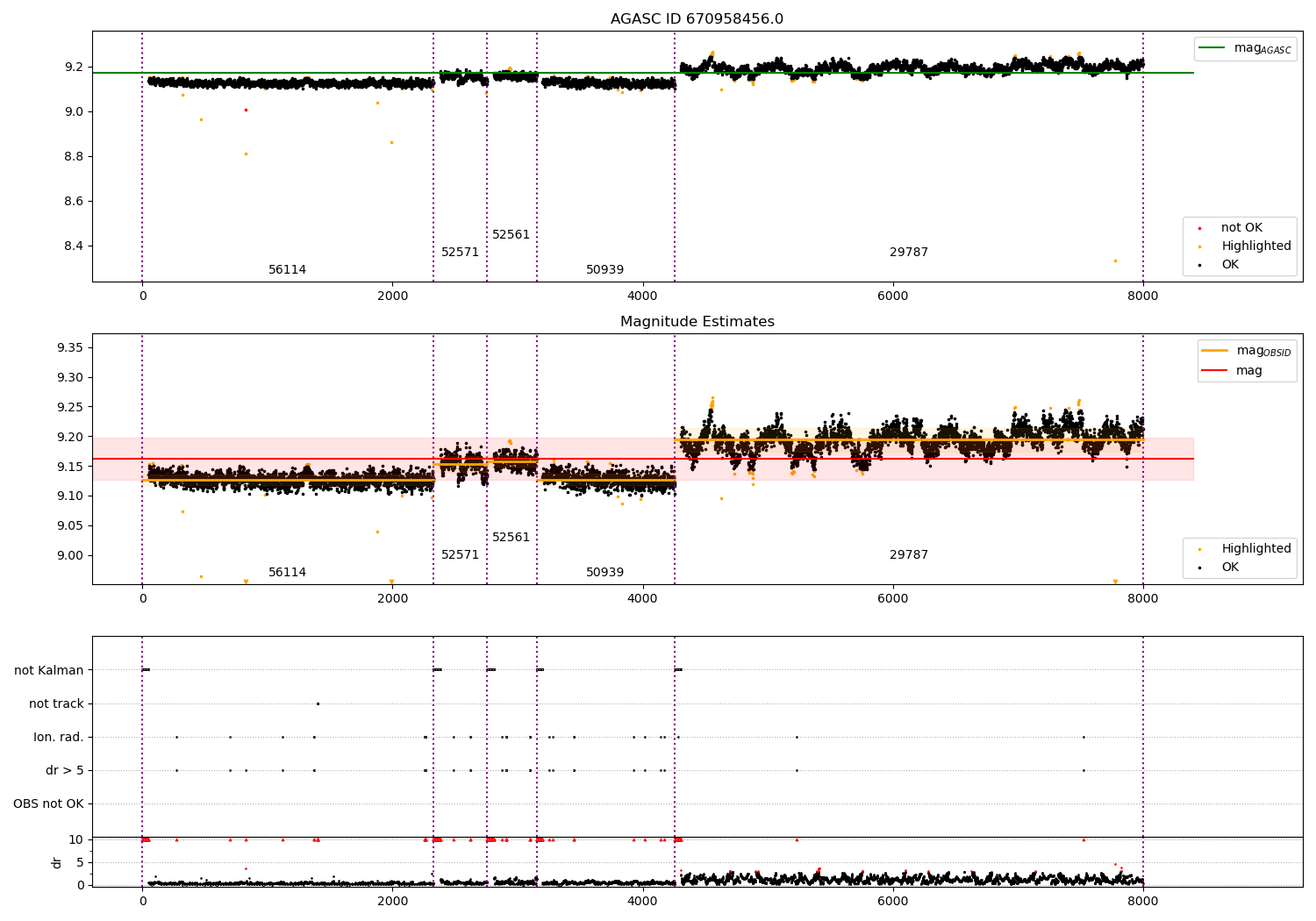Screen dimensions: 1316x921
Task: Select OBSID label 52571 in the AGASC plot
Action: [x=461, y=253]
